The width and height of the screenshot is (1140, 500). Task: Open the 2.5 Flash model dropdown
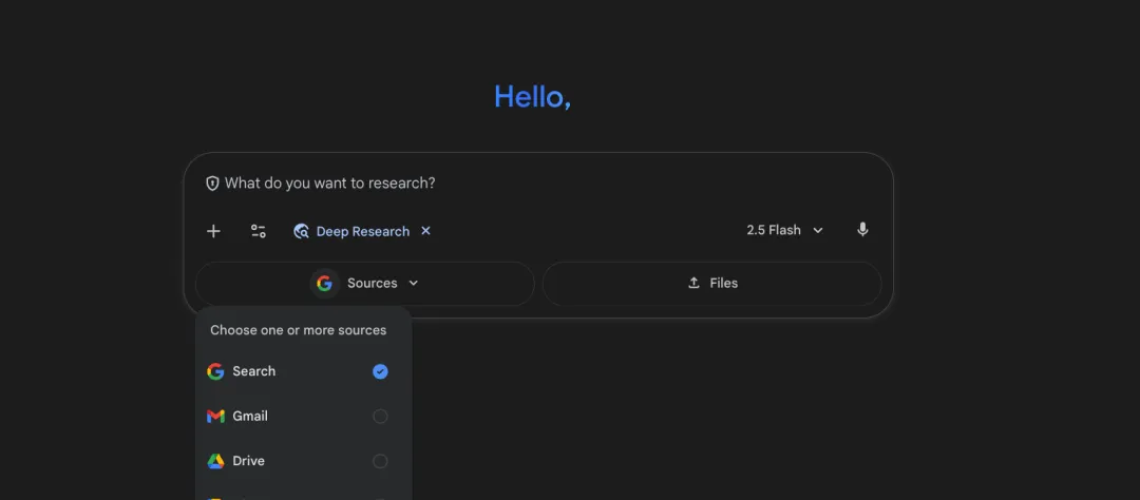pos(784,230)
